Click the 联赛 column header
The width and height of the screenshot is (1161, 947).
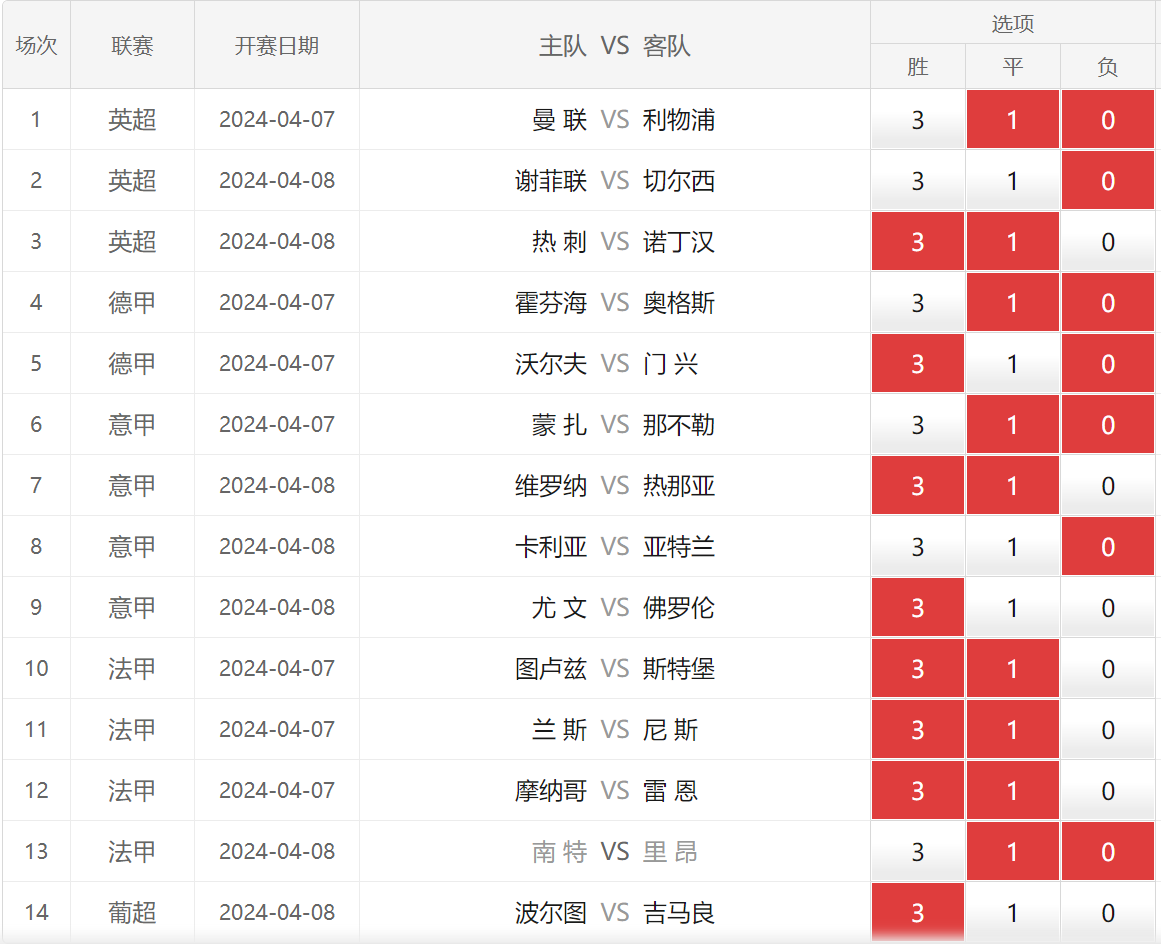(133, 45)
